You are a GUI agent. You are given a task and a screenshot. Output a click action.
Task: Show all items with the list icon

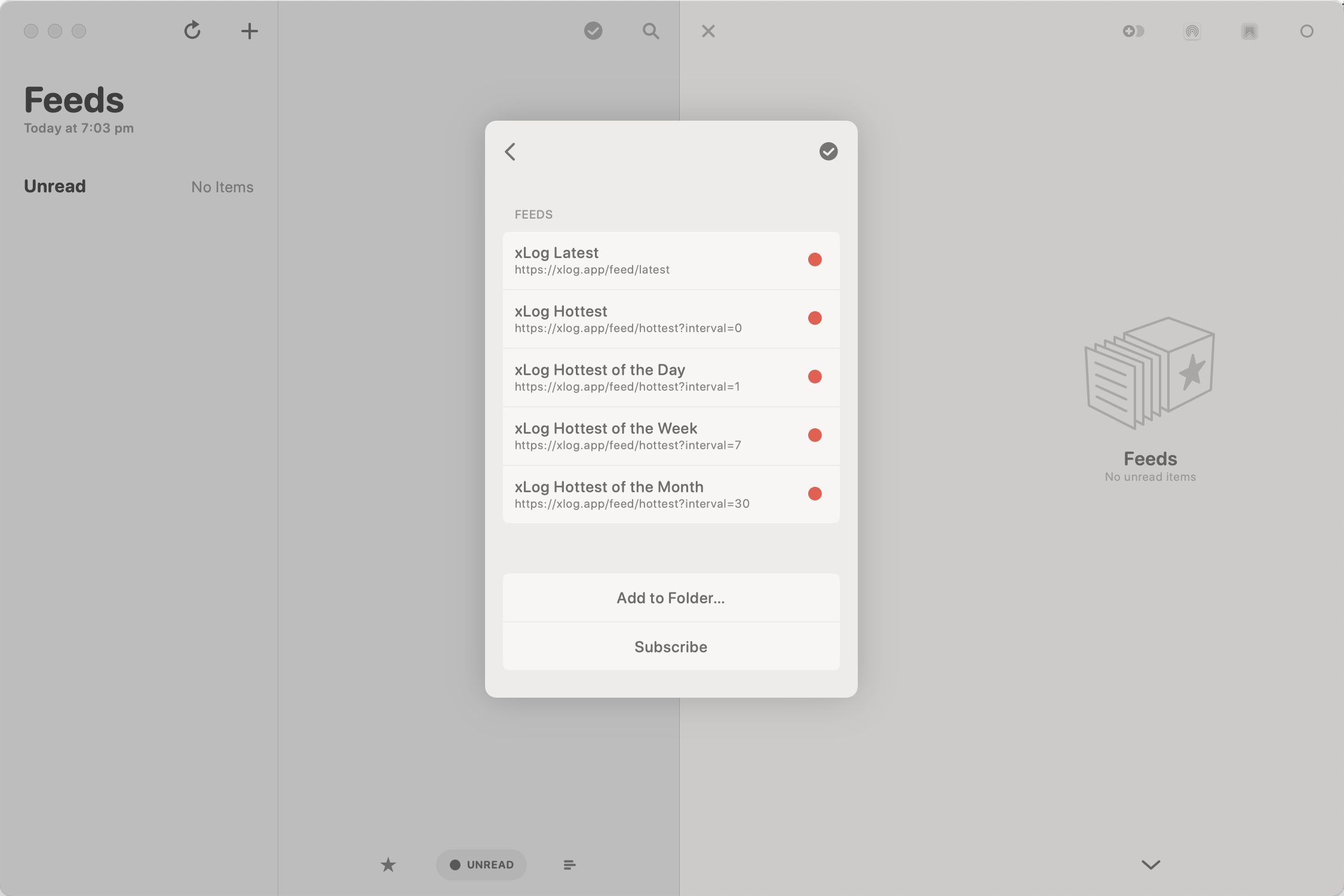569,864
